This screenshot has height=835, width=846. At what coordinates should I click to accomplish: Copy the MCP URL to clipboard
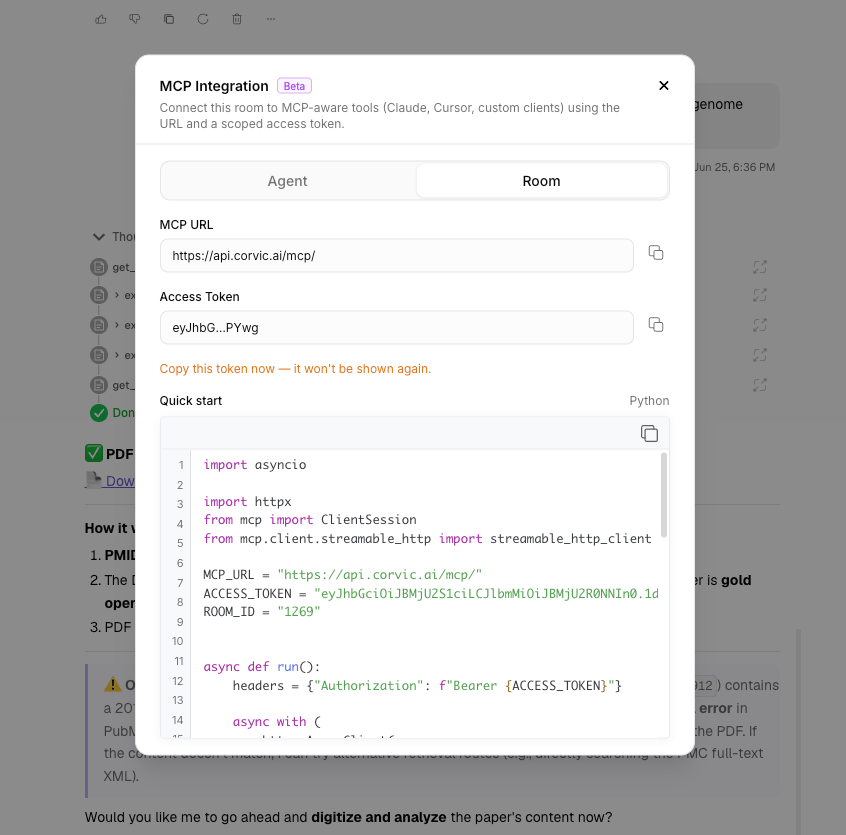coord(656,252)
